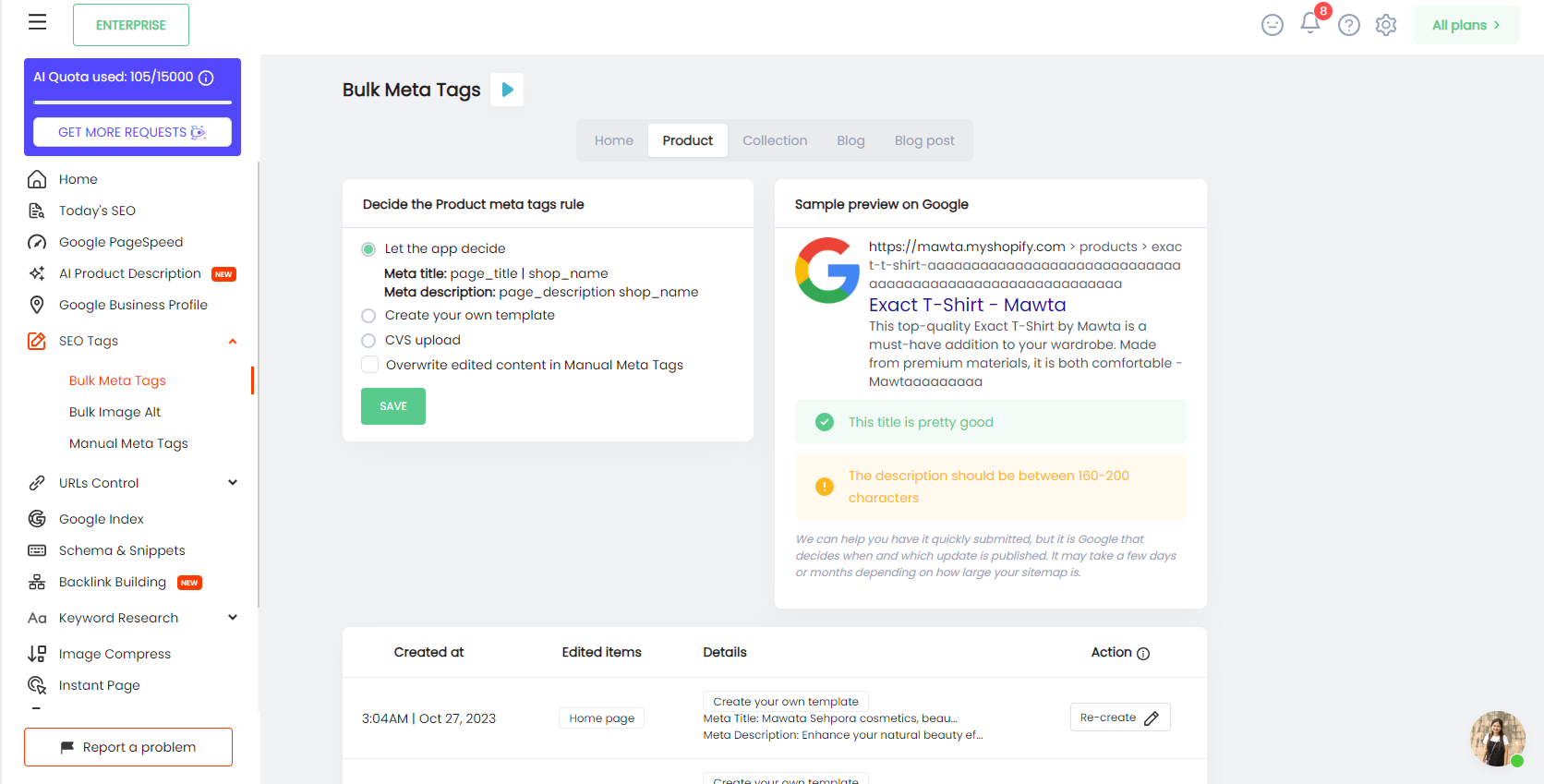Click the Google Index G icon
The height and width of the screenshot is (784, 1544).
pos(37,519)
